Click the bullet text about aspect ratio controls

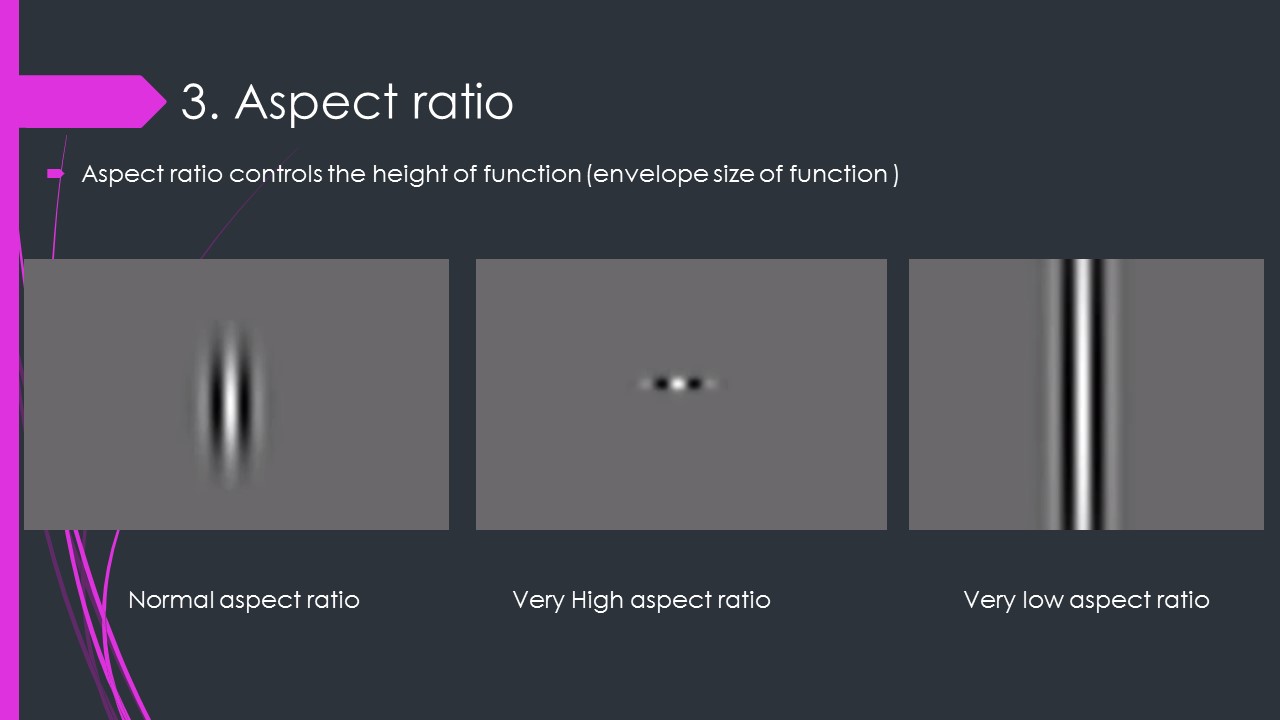click(490, 174)
